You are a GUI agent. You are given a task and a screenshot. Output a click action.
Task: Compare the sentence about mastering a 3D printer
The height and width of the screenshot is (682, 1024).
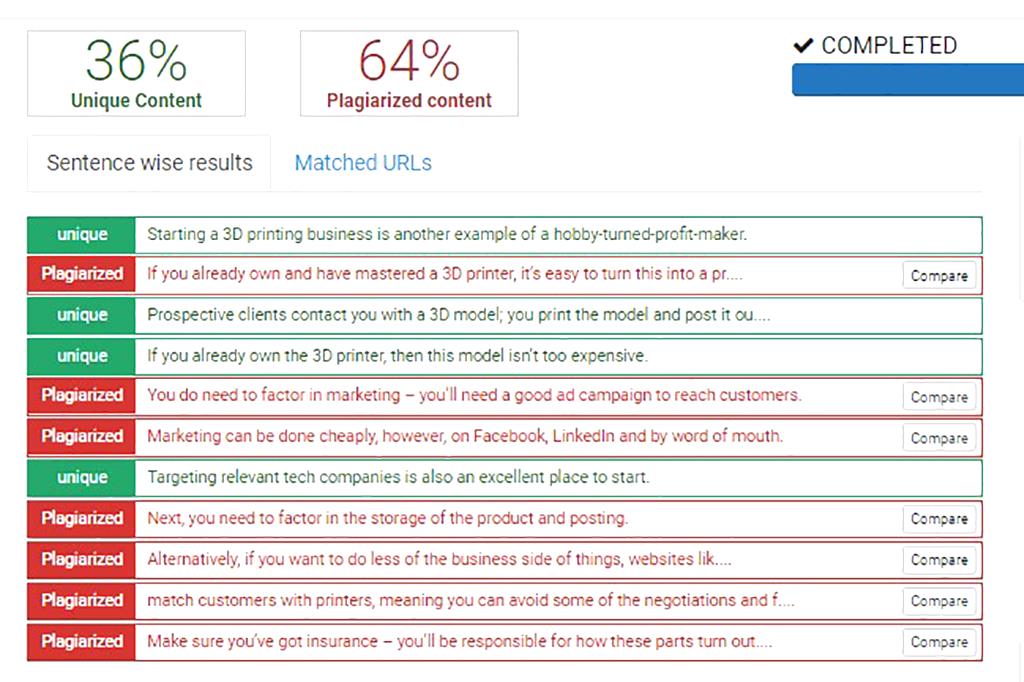(938, 275)
